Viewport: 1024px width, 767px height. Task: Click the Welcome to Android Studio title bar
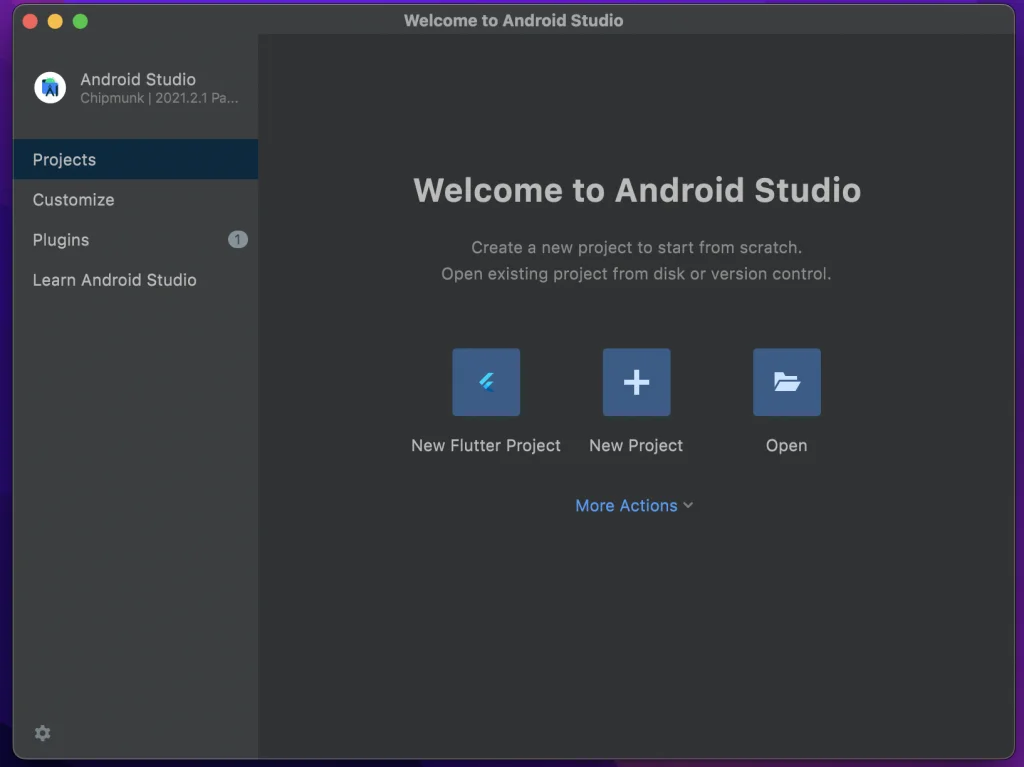pos(513,21)
